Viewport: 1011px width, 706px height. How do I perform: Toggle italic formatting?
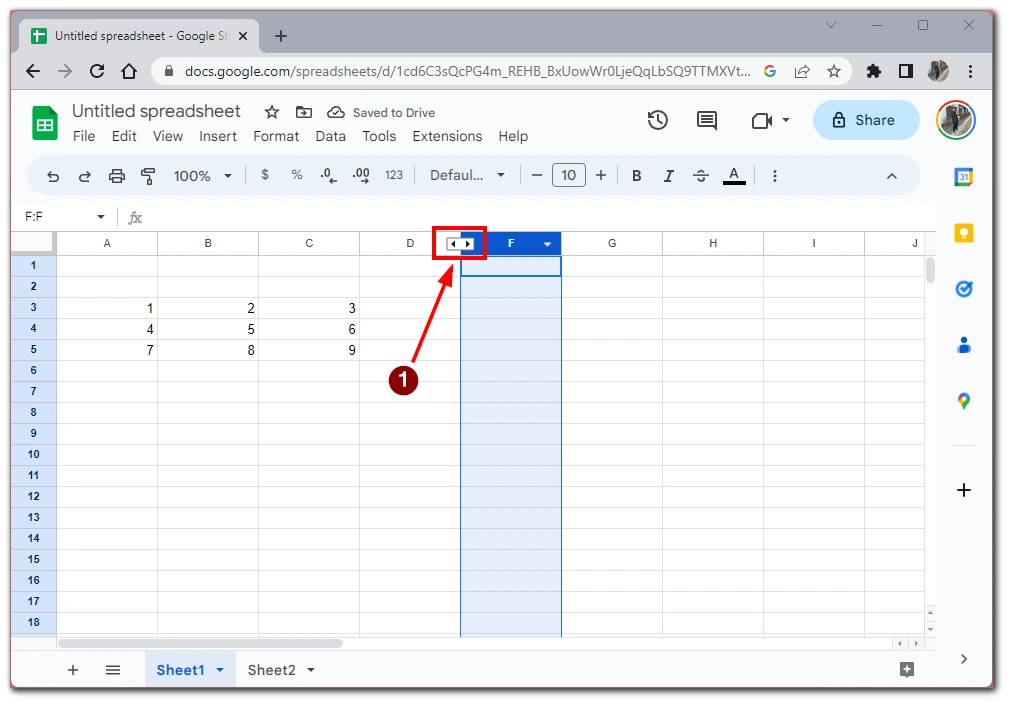669,175
